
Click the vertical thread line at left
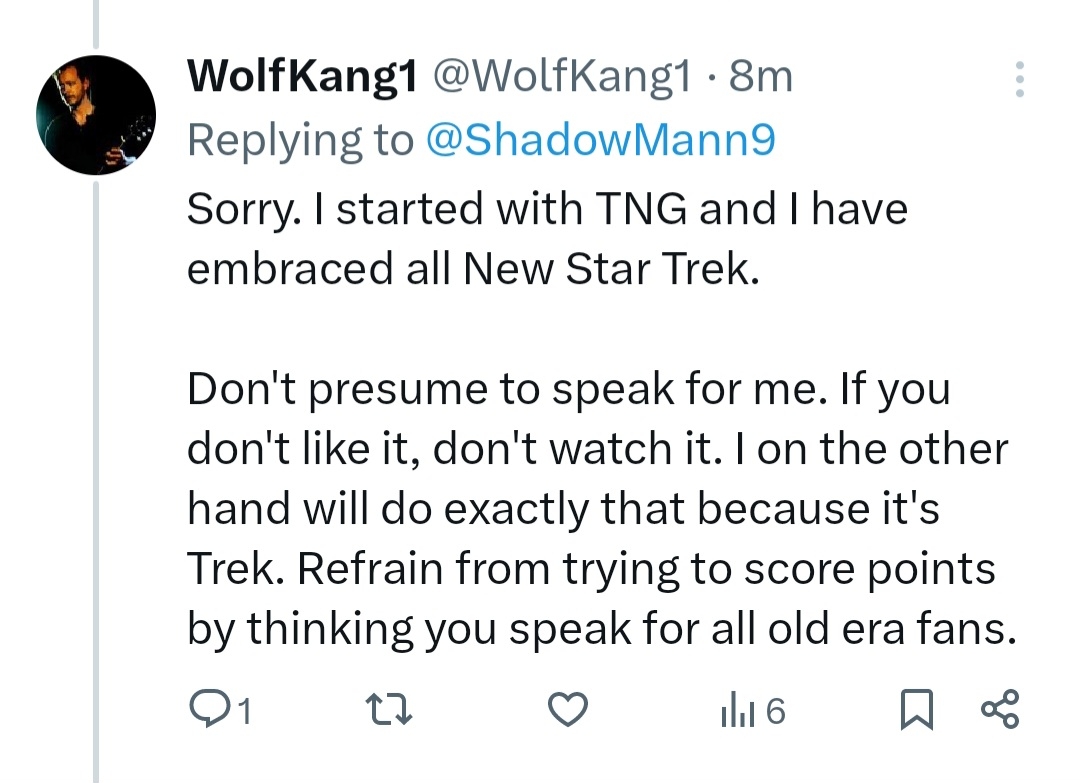tap(97, 500)
